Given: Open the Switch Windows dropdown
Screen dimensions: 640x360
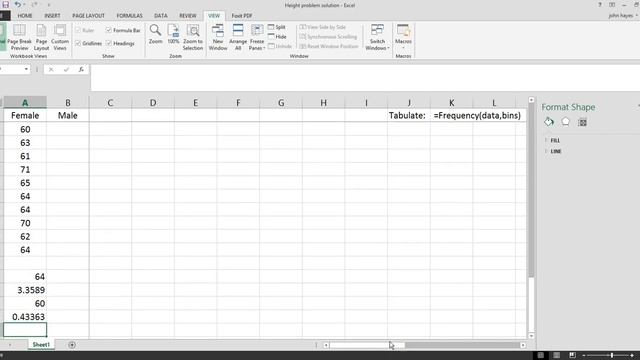Looking at the screenshot, I should click(x=377, y=37).
